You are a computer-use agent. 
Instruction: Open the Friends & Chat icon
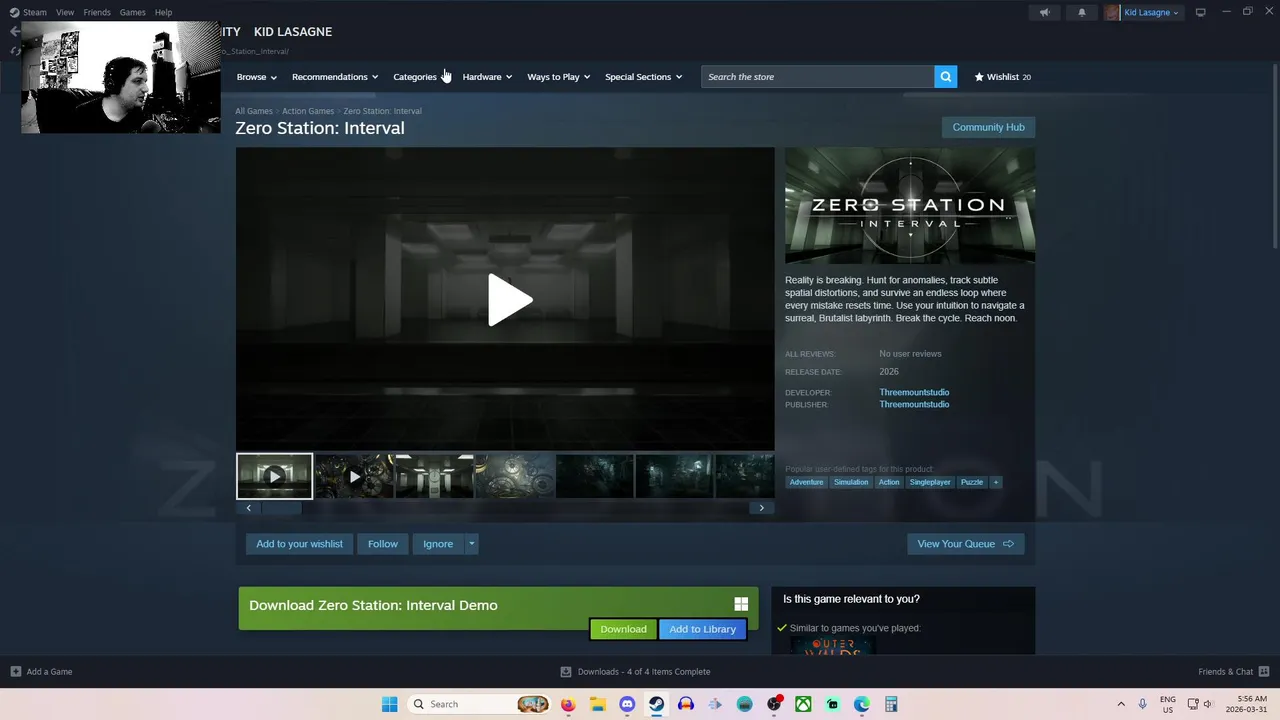(x=1264, y=672)
